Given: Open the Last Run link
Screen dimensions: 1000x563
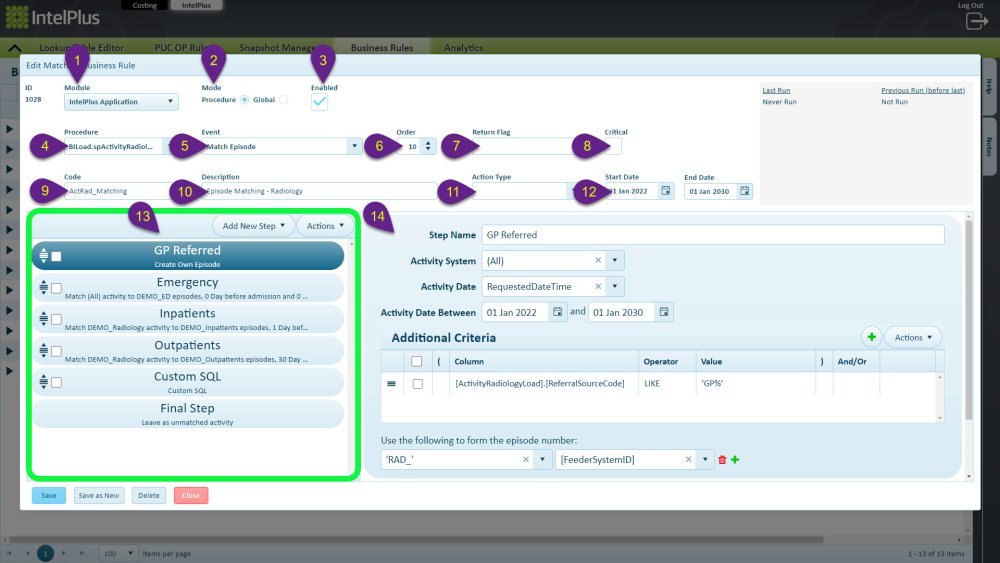Looking at the screenshot, I should tap(776, 91).
